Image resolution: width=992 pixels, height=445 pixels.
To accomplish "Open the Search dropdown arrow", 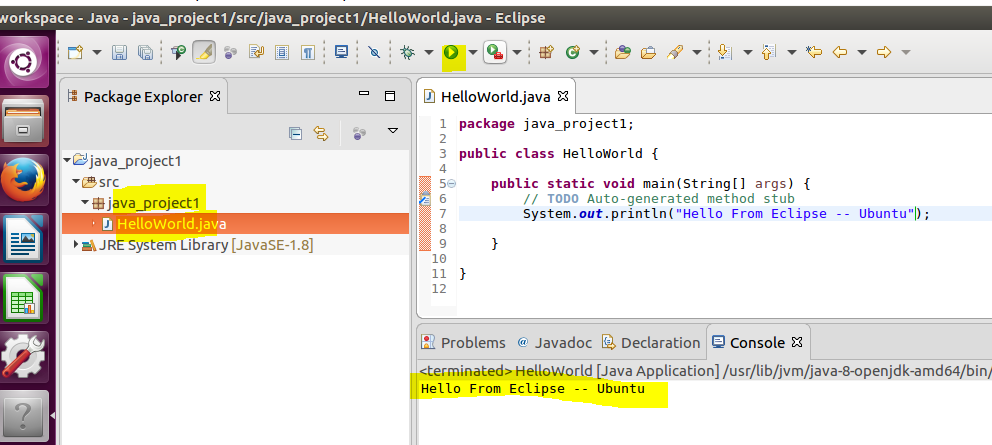I will tap(697, 53).
